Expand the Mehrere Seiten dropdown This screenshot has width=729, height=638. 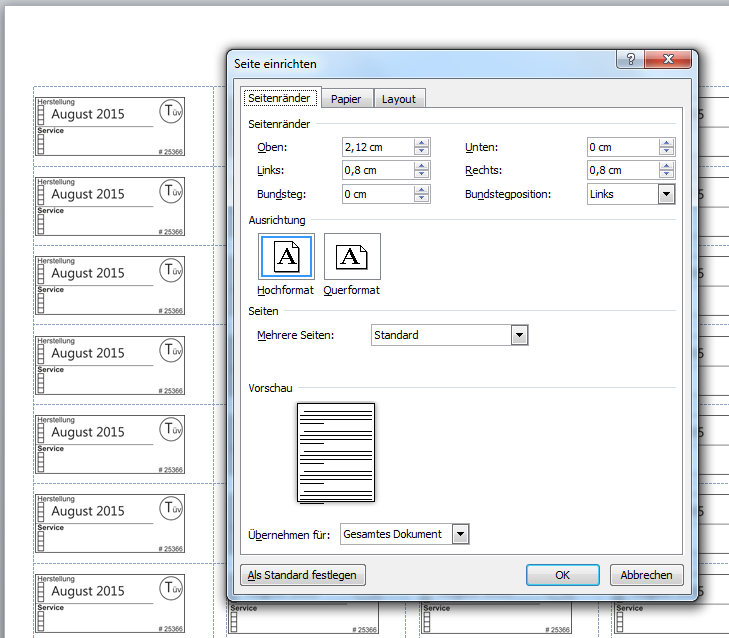(518, 335)
